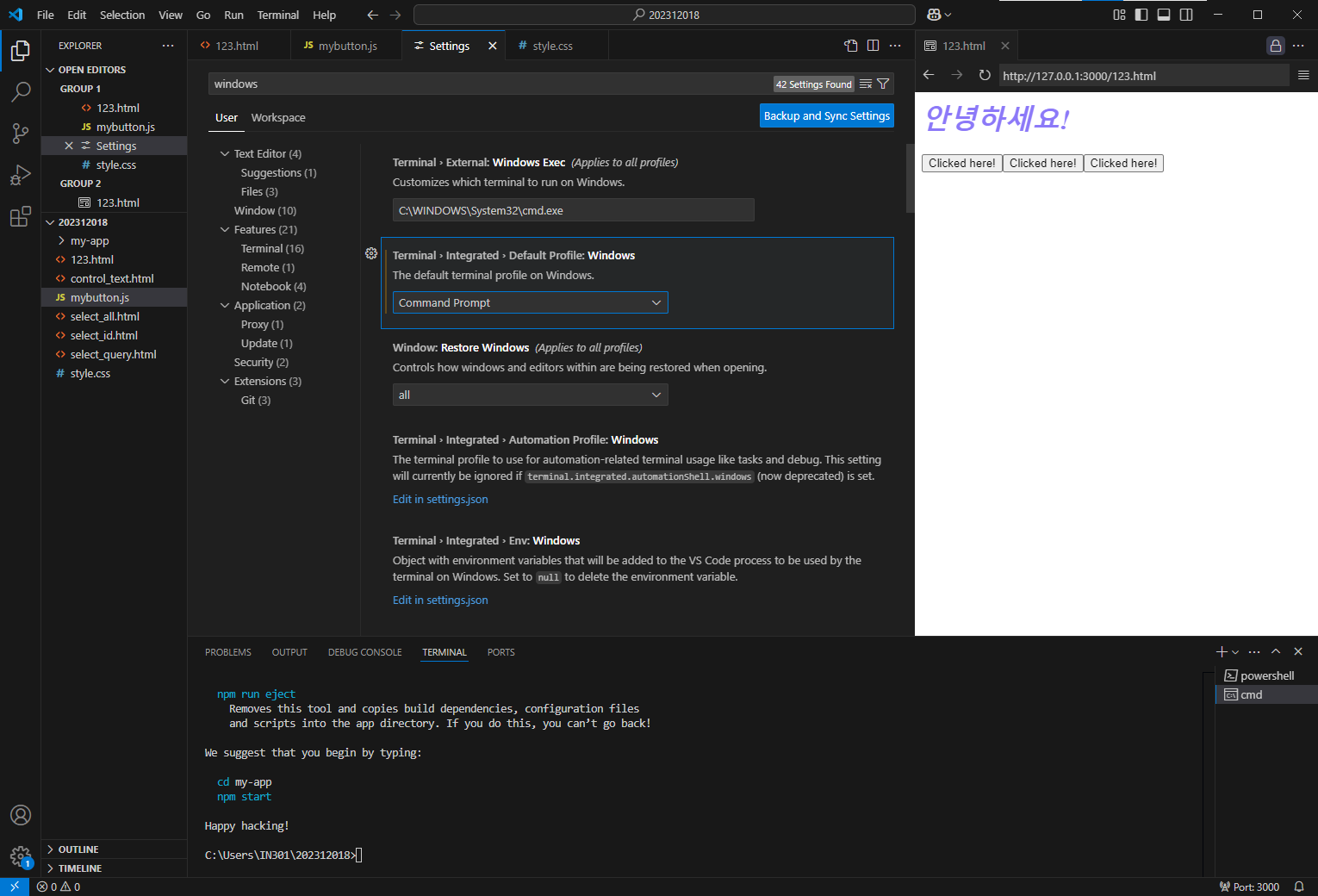Toggle the primary side bar
Viewport: 1318px width, 896px height.
[x=1141, y=15]
